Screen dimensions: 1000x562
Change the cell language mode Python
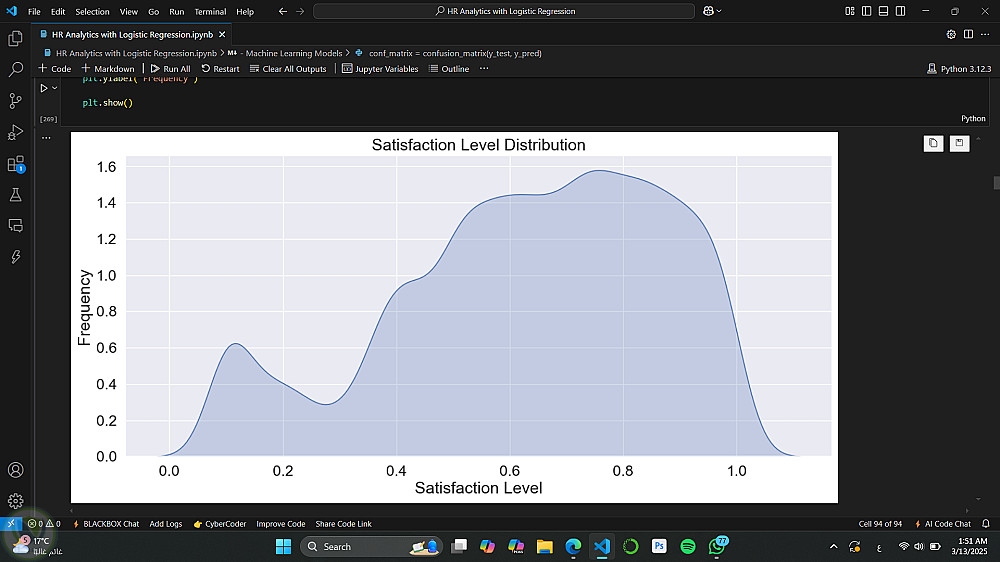973,119
